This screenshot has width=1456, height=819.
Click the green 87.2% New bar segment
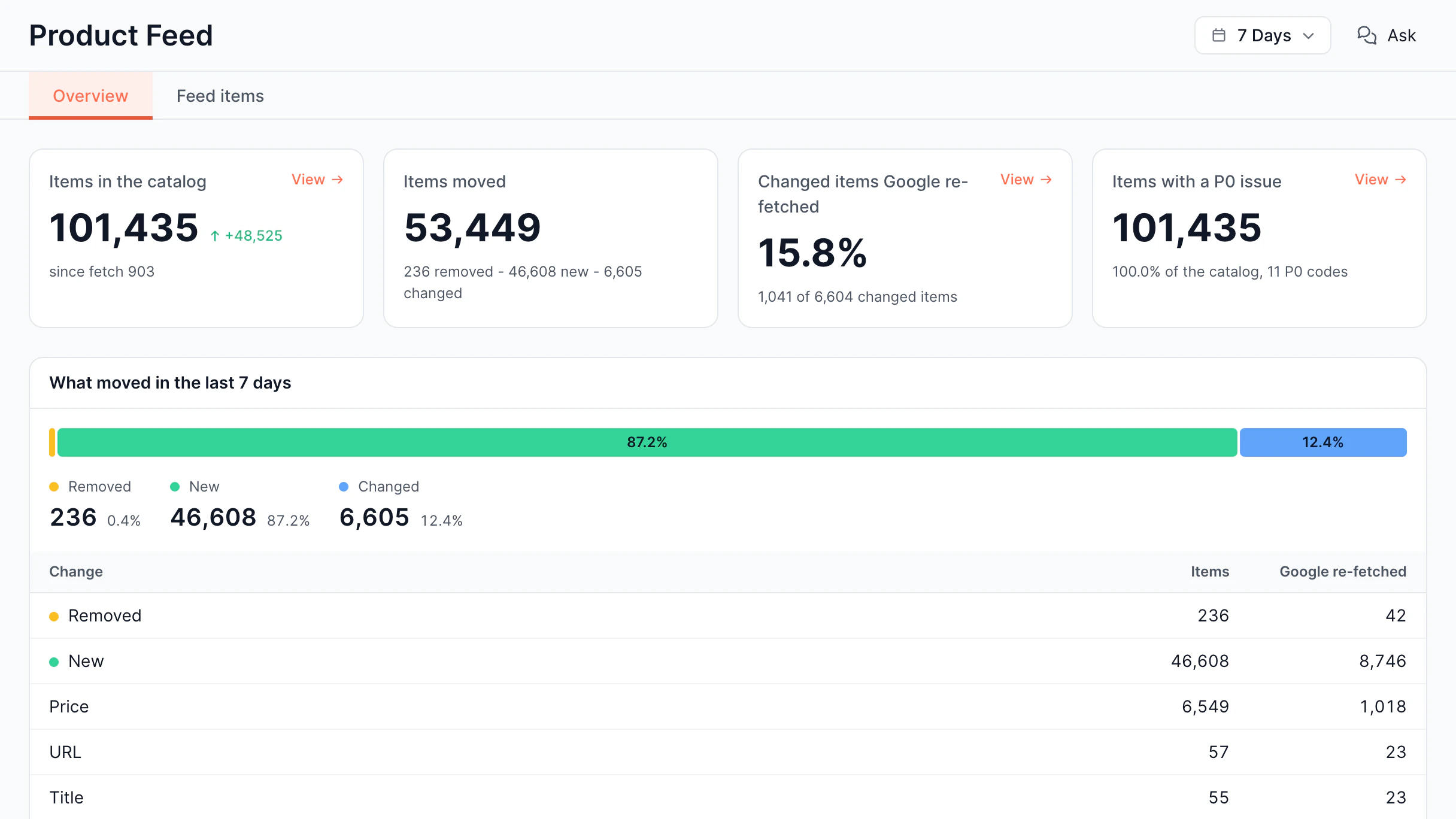(647, 442)
